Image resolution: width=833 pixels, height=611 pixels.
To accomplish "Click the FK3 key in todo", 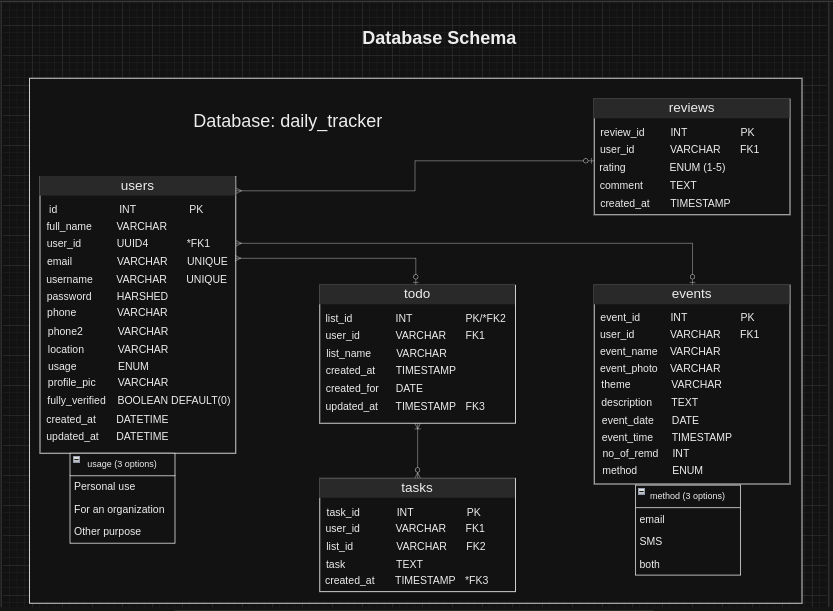I will coord(474,406).
